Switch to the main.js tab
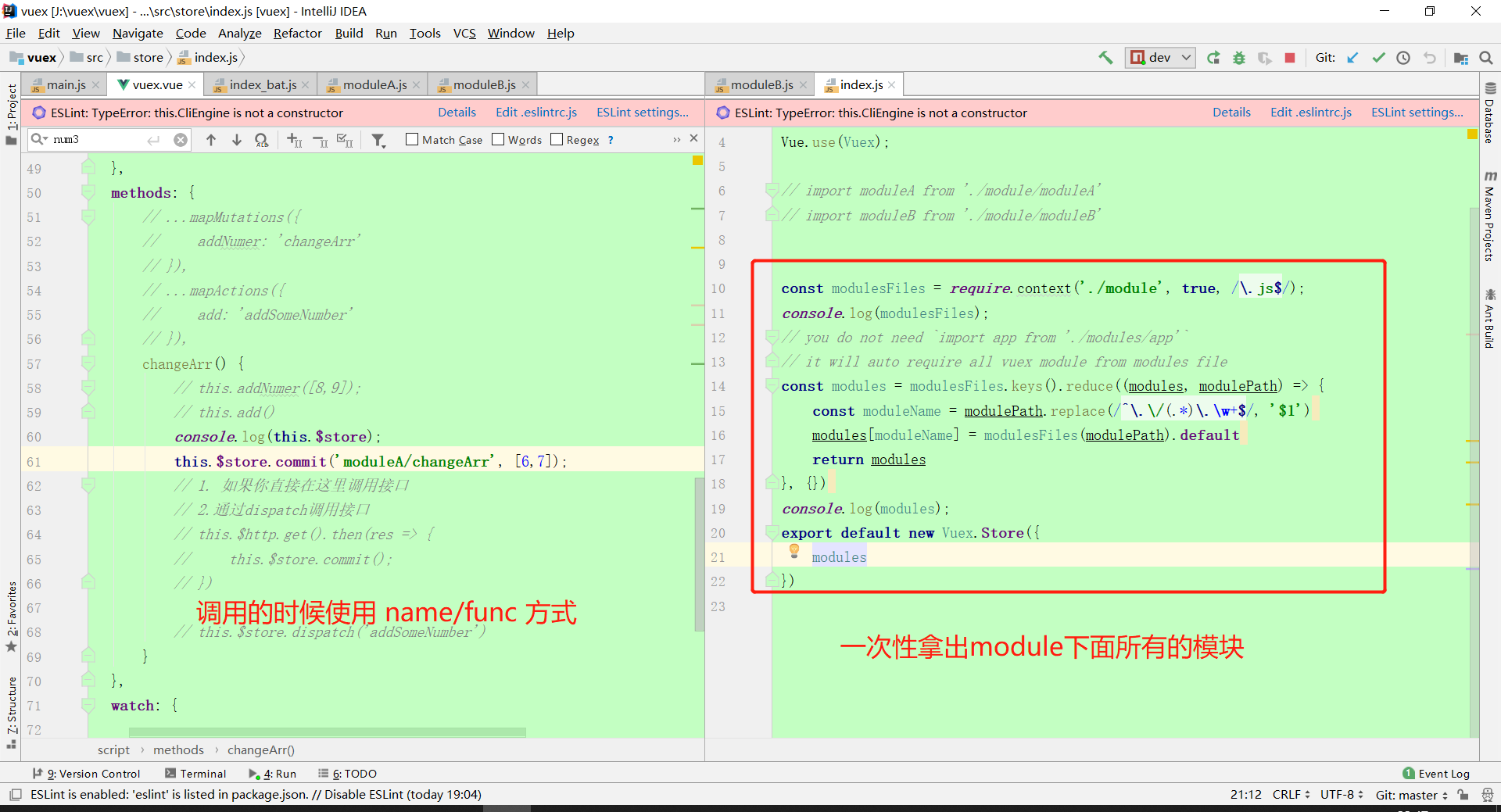This screenshot has width=1501, height=812. click(66, 84)
